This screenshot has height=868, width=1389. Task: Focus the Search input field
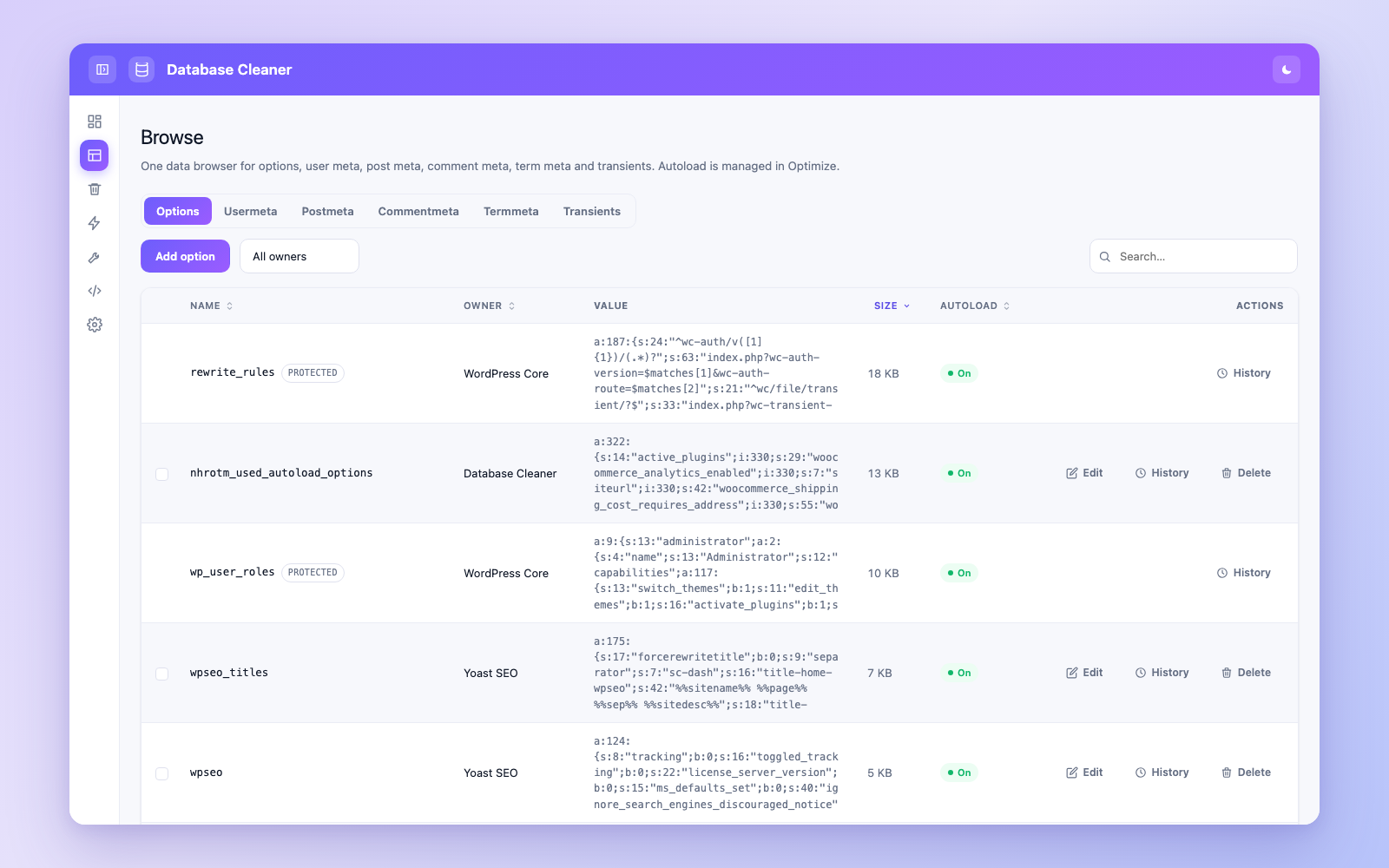pos(1194,256)
